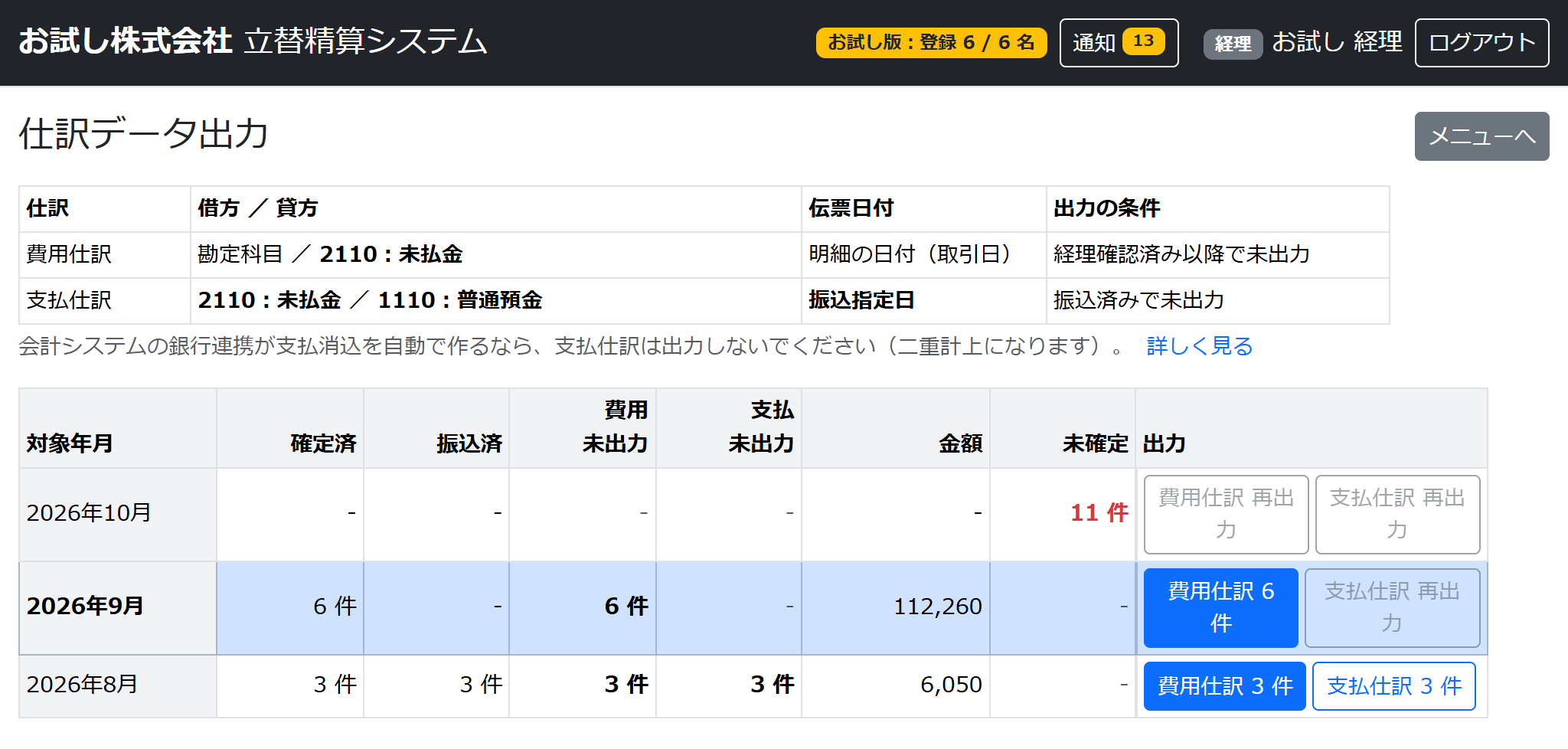Click the 6,050 amount cell
Viewport: 1568px width, 749px height.
[x=896, y=685]
